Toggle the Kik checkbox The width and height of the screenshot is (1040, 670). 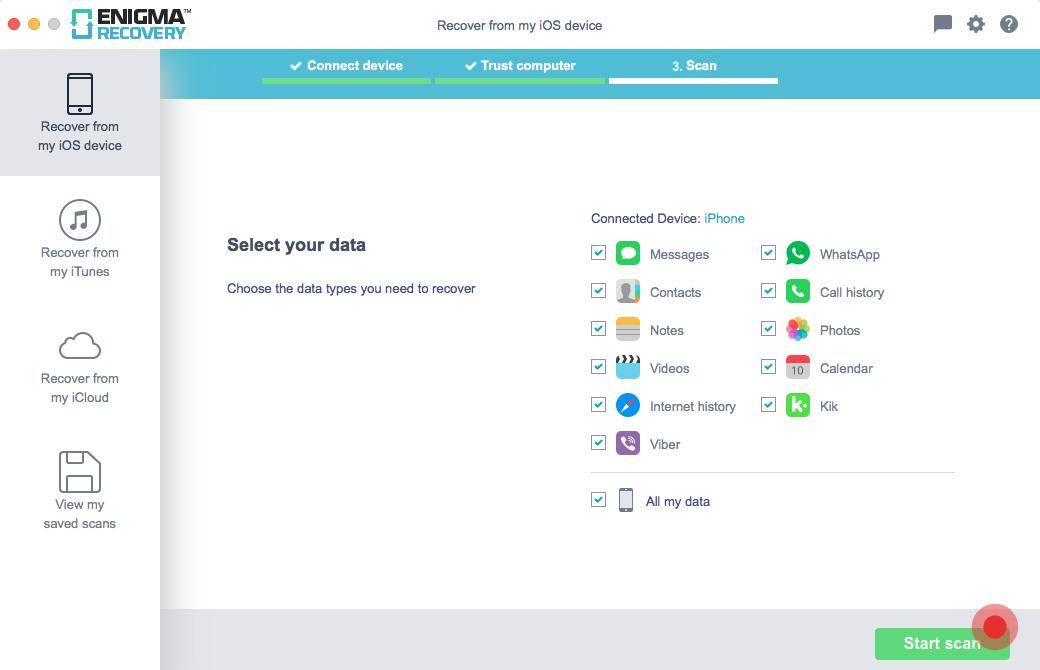[768, 404]
